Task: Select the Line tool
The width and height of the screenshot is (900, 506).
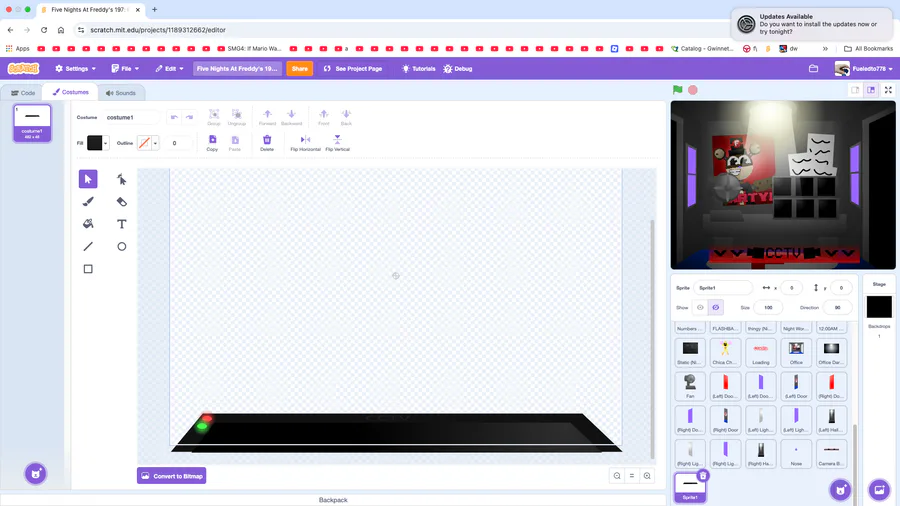Action: (x=88, y=246)
